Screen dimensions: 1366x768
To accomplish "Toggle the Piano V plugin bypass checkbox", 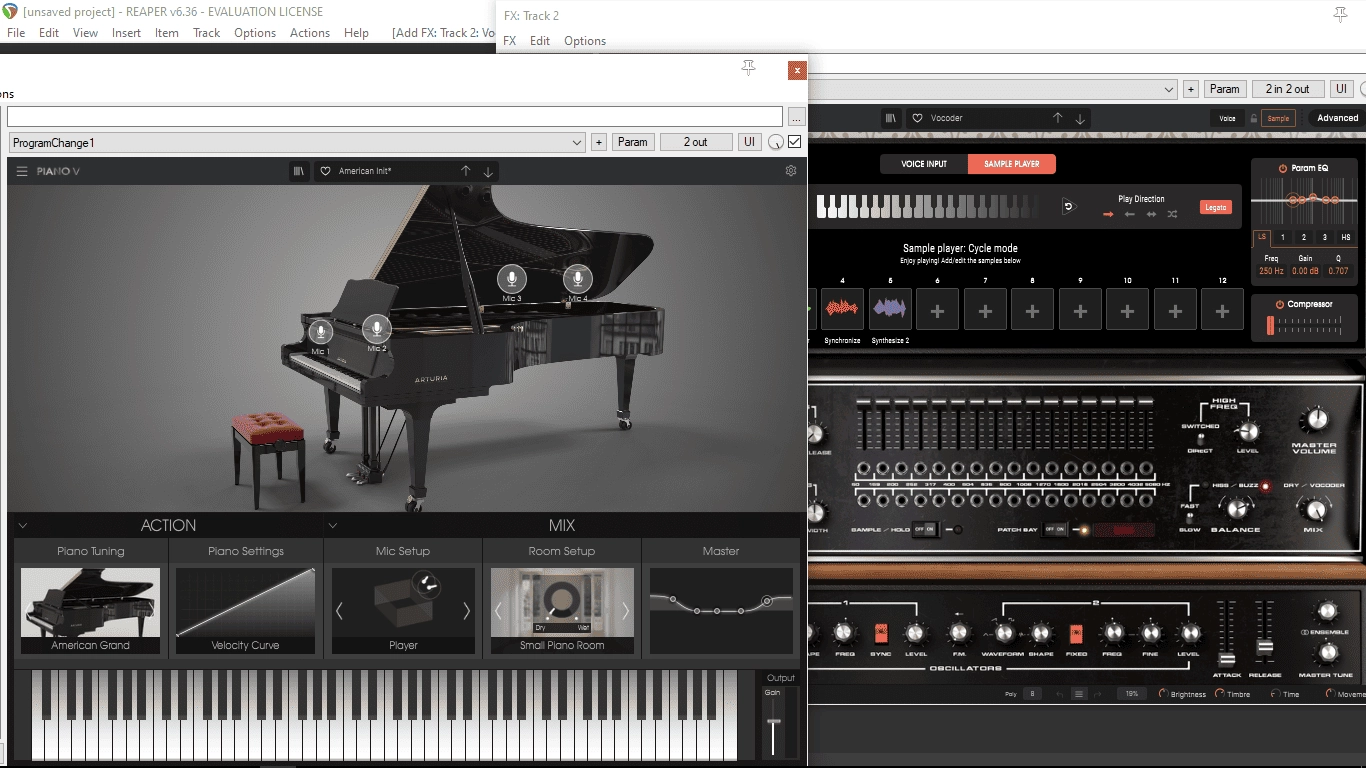I will (x=795, y=142).
